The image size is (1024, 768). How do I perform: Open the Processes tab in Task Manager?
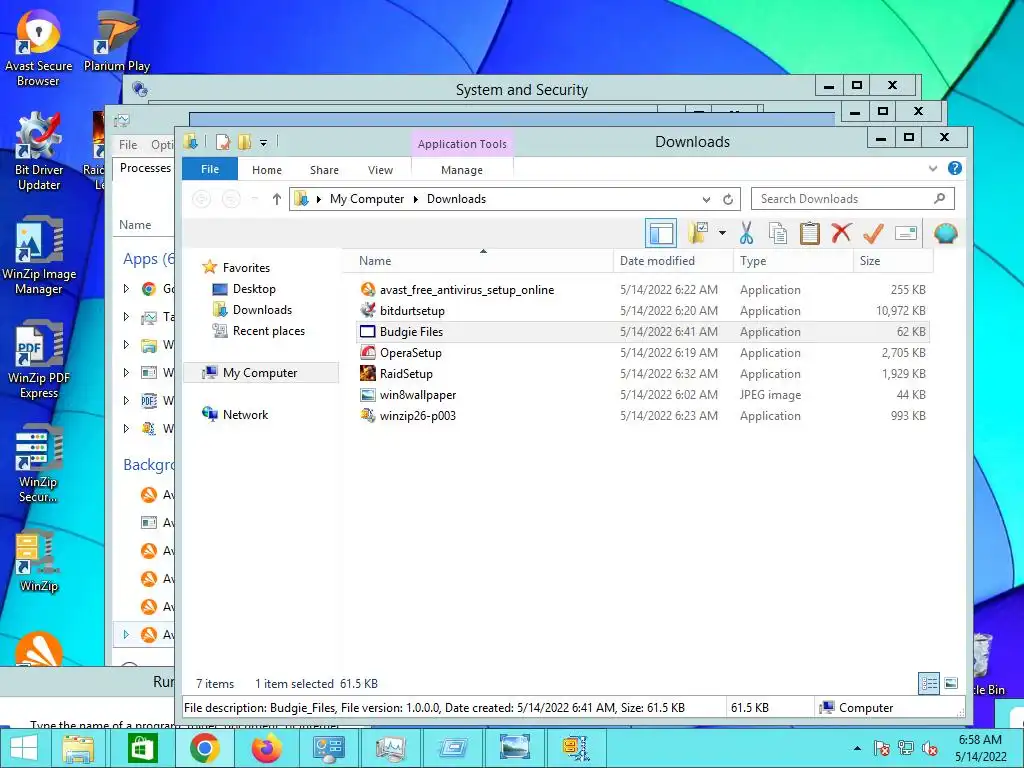145,168
